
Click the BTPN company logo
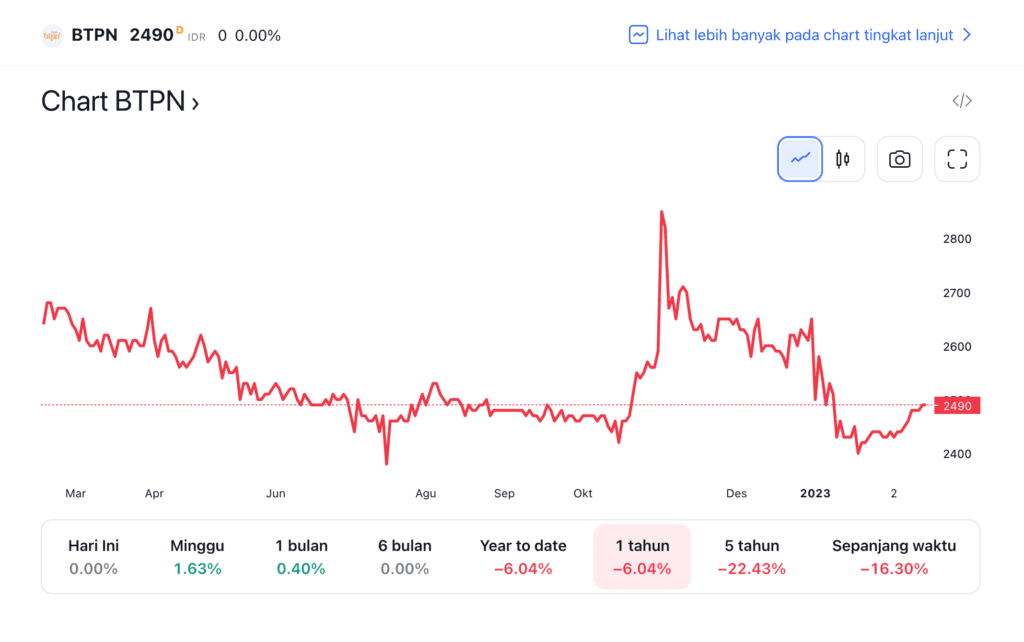[52, 35]
